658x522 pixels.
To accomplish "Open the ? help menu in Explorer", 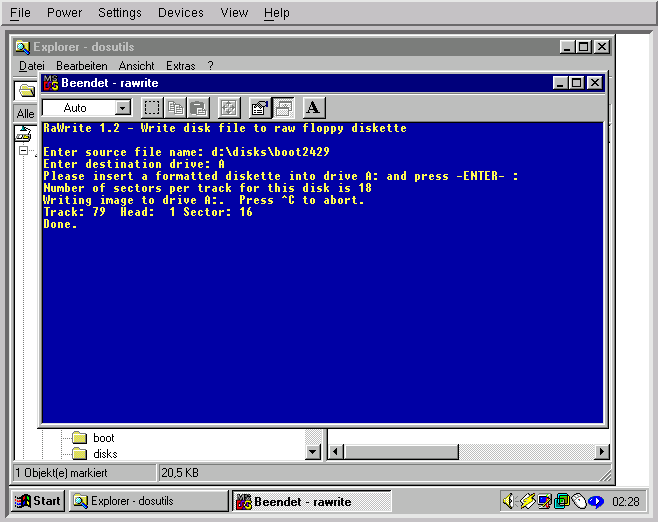I will 210,66.
